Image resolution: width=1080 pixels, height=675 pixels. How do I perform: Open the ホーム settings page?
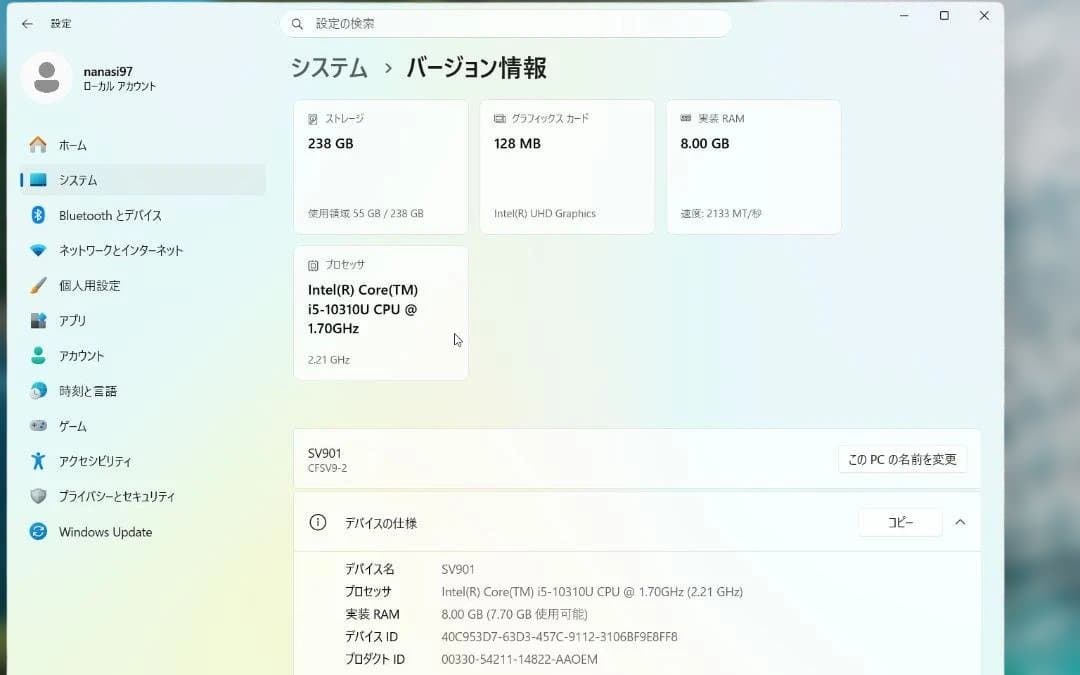[x=143, y=145]
